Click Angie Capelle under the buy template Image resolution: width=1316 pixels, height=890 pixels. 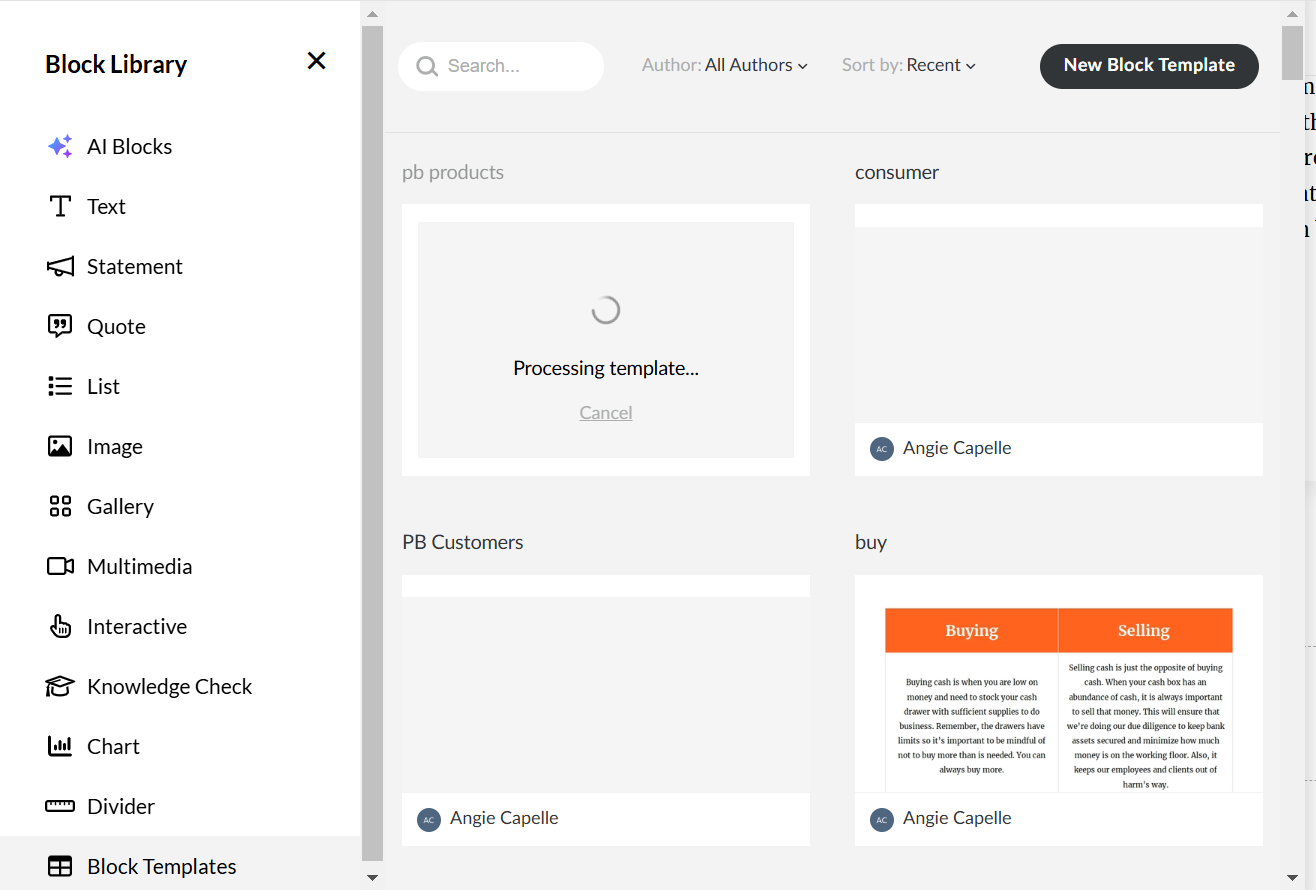click(x=957, y=818)
